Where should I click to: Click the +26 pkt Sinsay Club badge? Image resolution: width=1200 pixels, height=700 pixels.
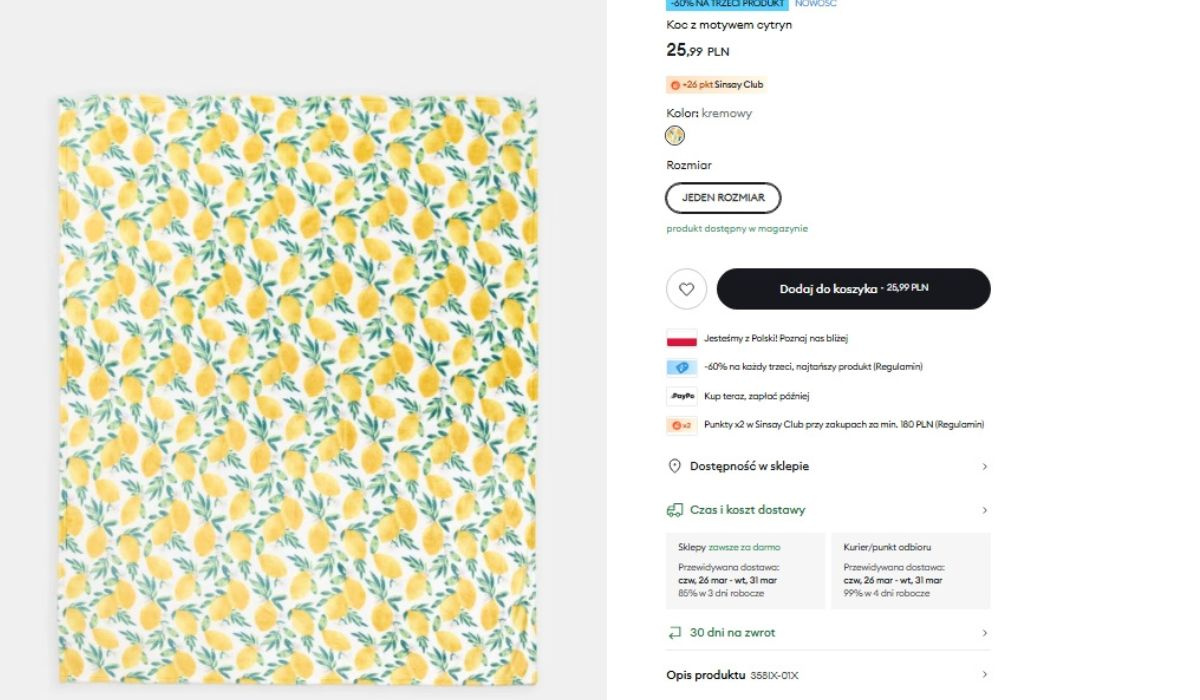click(x=716, y=85)
